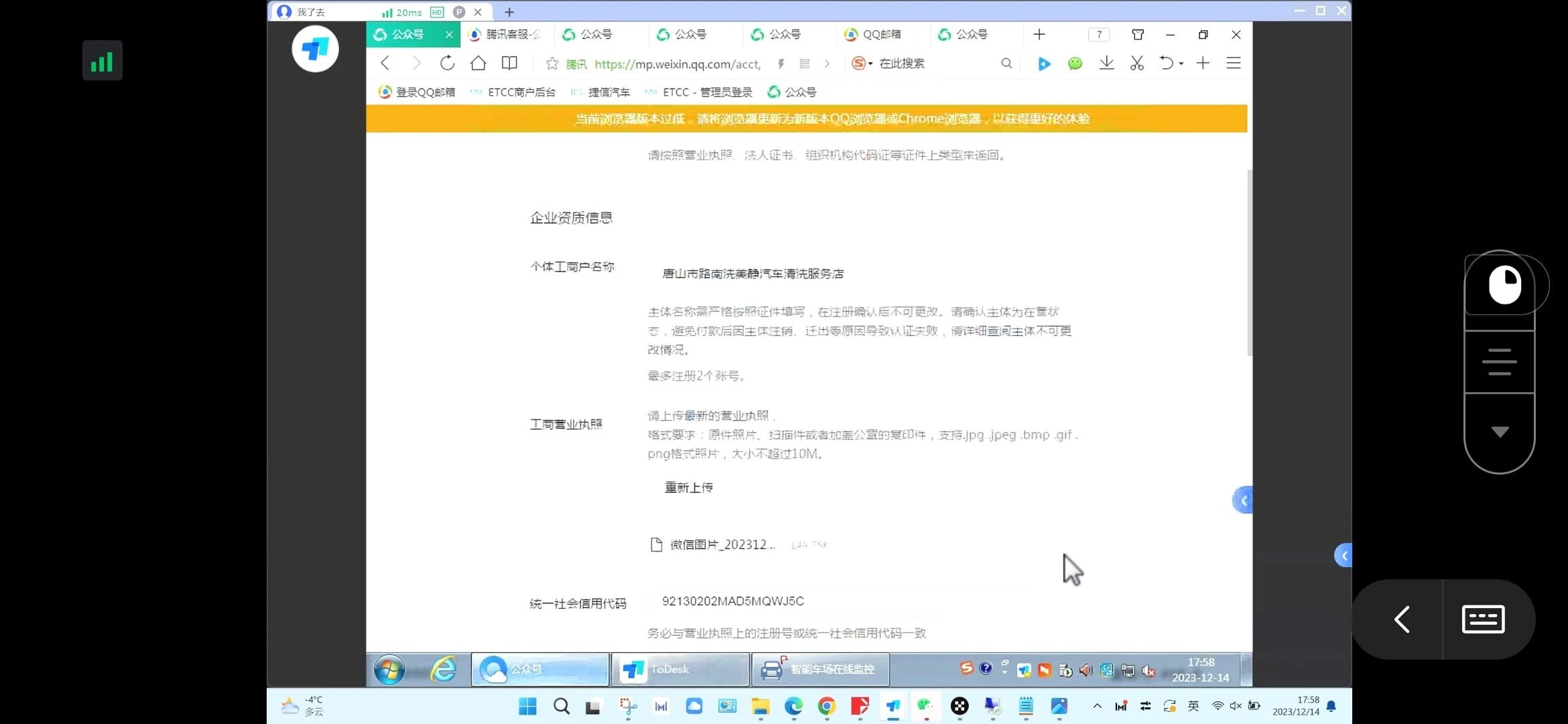Open the downloads arrow icon
The image size is (1568, 724).
[1106, 63]
